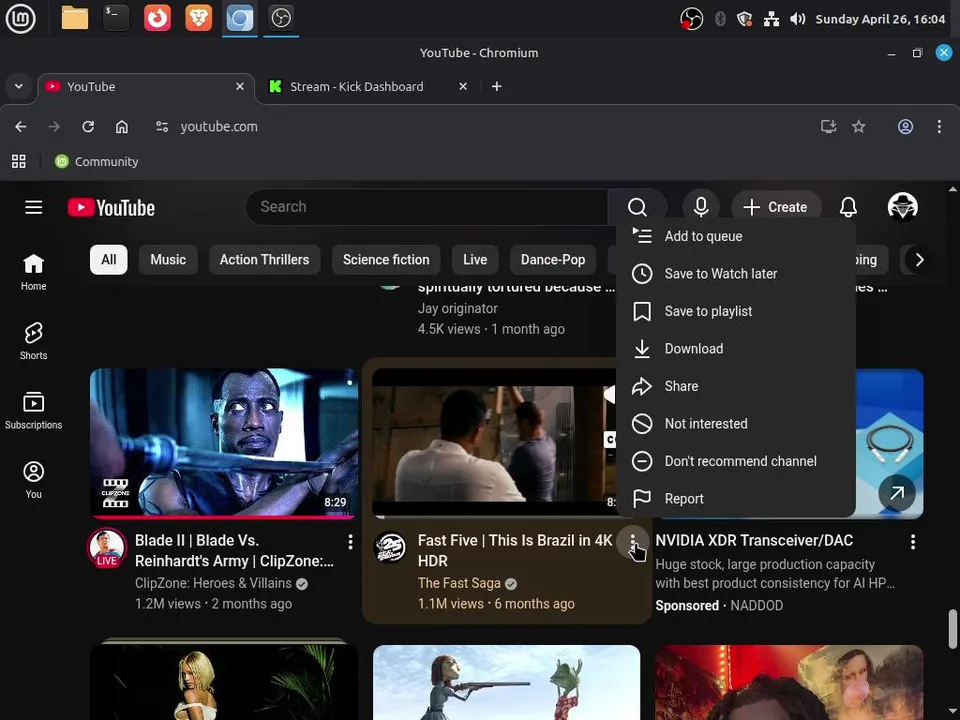The image size is (960, 720).
Task: Bookmark this page with the star
Action: [858, 127]
